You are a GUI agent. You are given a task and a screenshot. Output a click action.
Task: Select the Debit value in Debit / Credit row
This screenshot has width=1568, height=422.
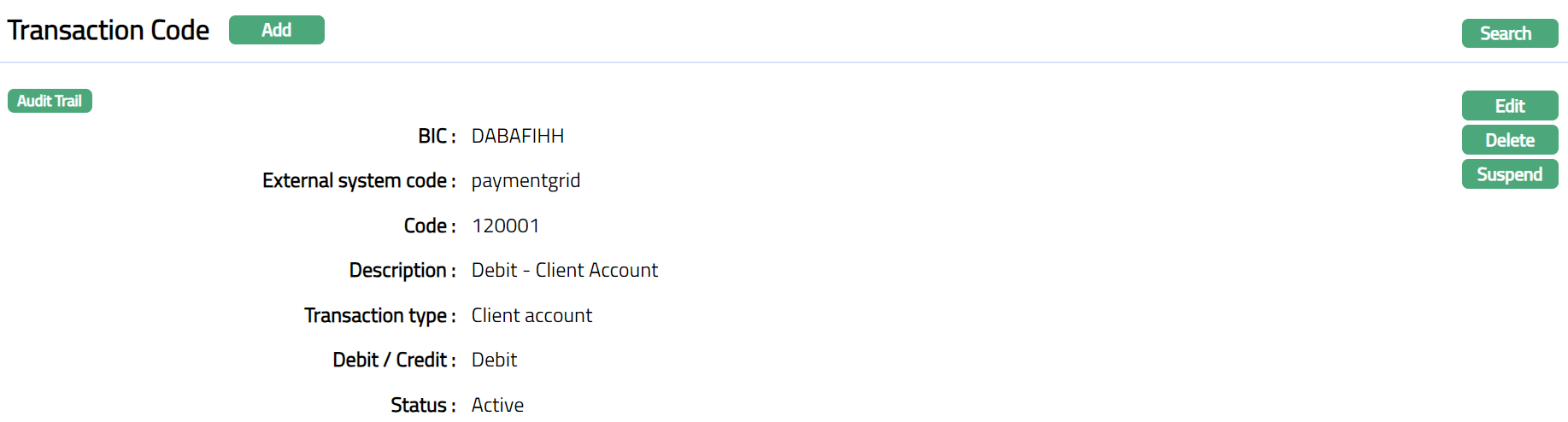pos(494,360)
